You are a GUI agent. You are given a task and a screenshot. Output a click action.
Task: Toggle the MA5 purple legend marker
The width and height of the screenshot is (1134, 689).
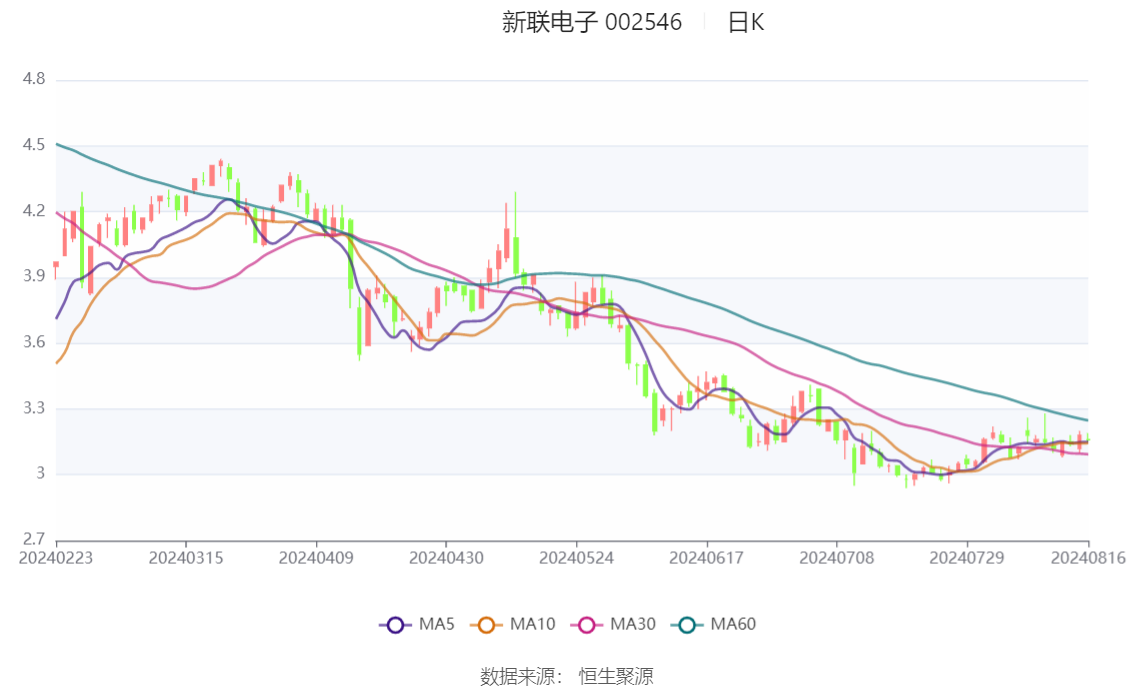tap(396, 625)
